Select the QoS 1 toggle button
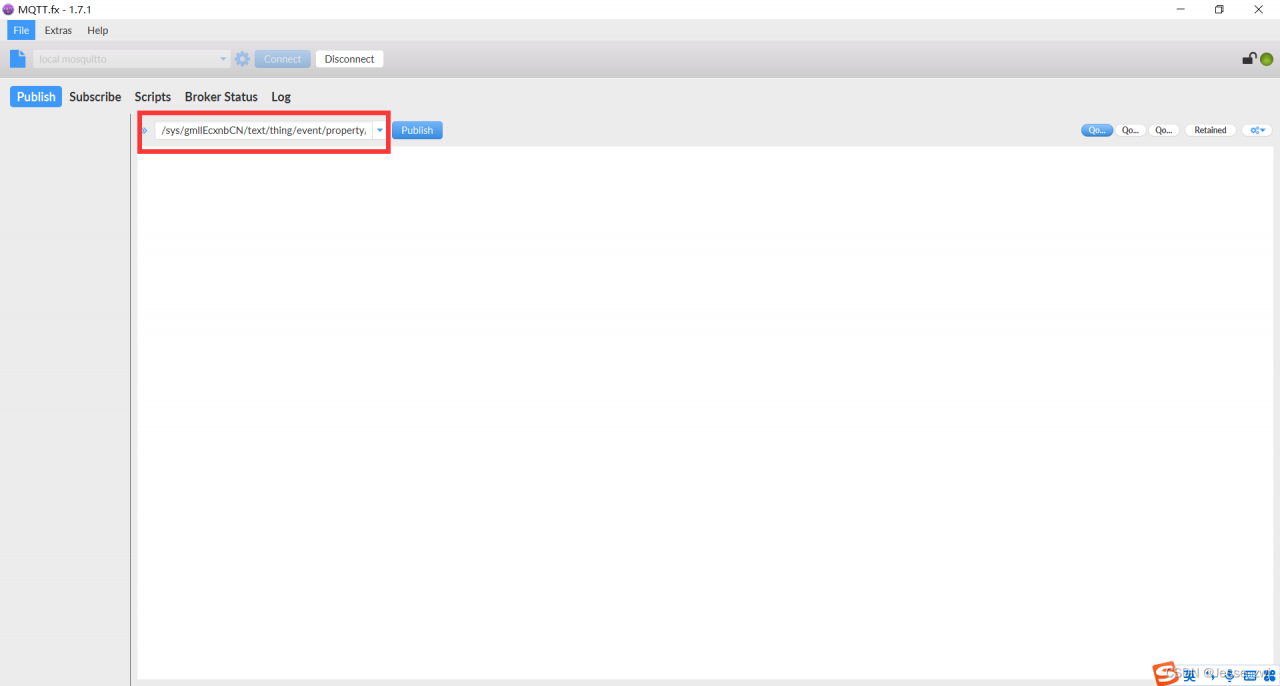The width and height of the screenshot is (1280, 686). coord(1130,130)
